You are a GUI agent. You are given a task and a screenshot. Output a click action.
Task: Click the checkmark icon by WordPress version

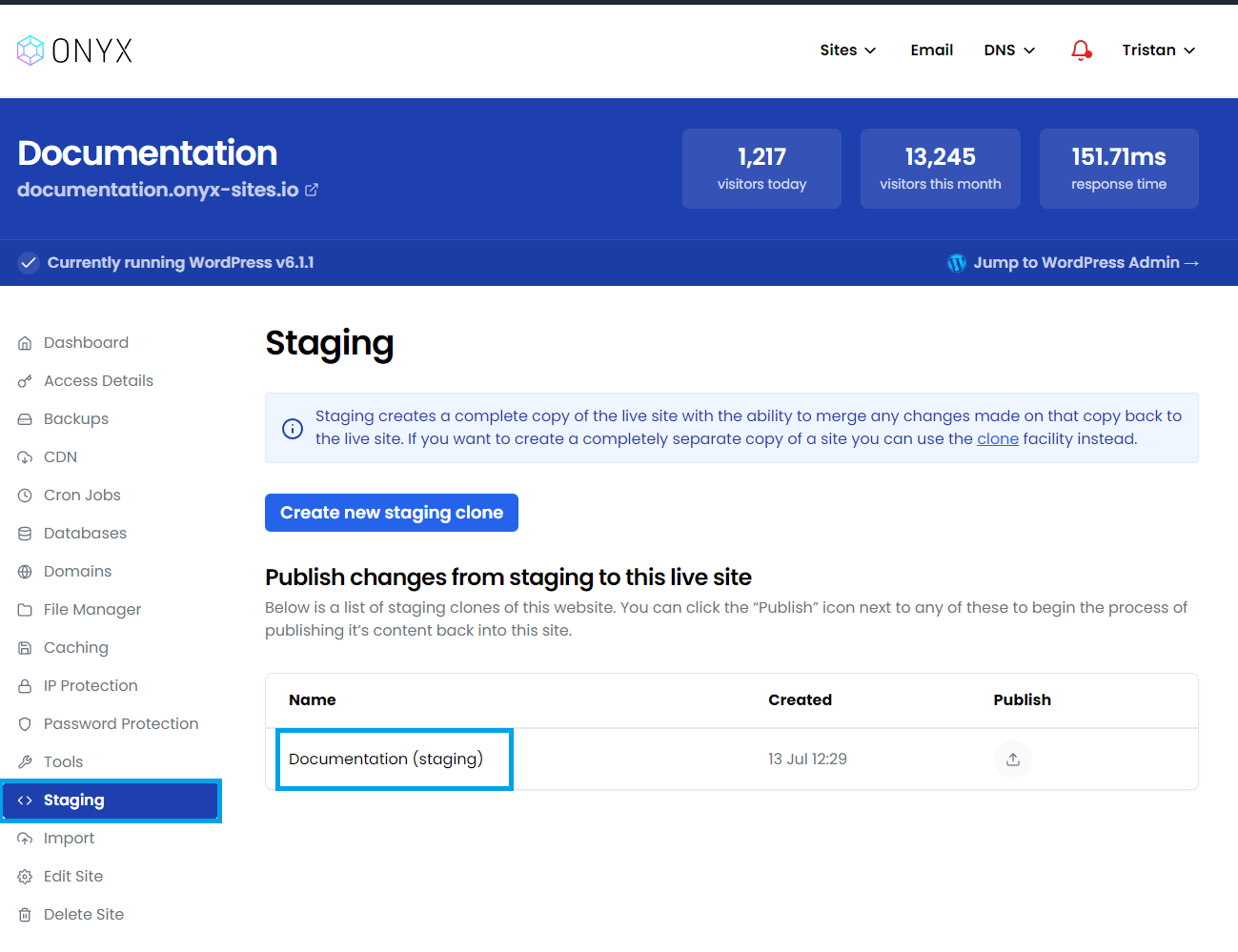[29, 262]
